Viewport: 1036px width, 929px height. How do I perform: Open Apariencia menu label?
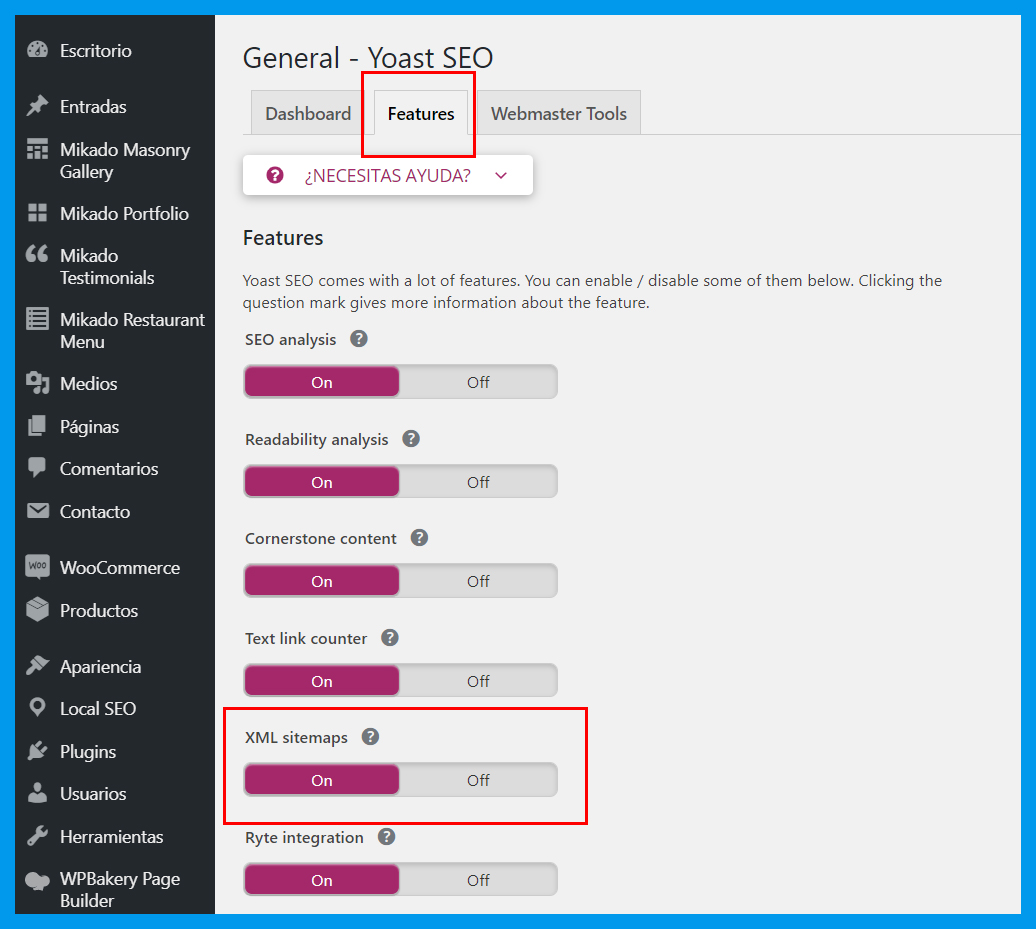(x=100, y=666)
